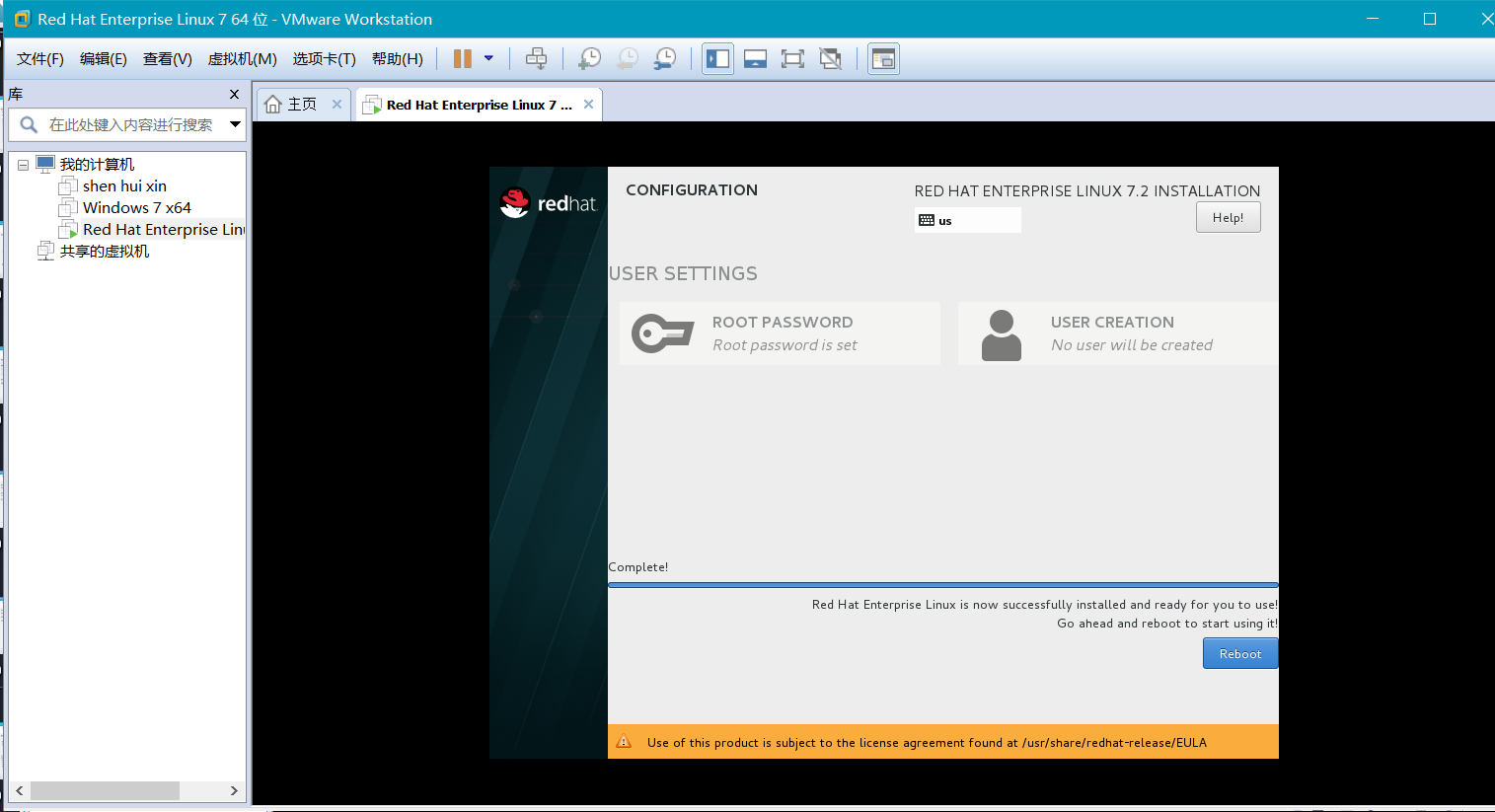Close the library panel
The width and height of the screenshot is (1495, 812).
pos(234,95)
